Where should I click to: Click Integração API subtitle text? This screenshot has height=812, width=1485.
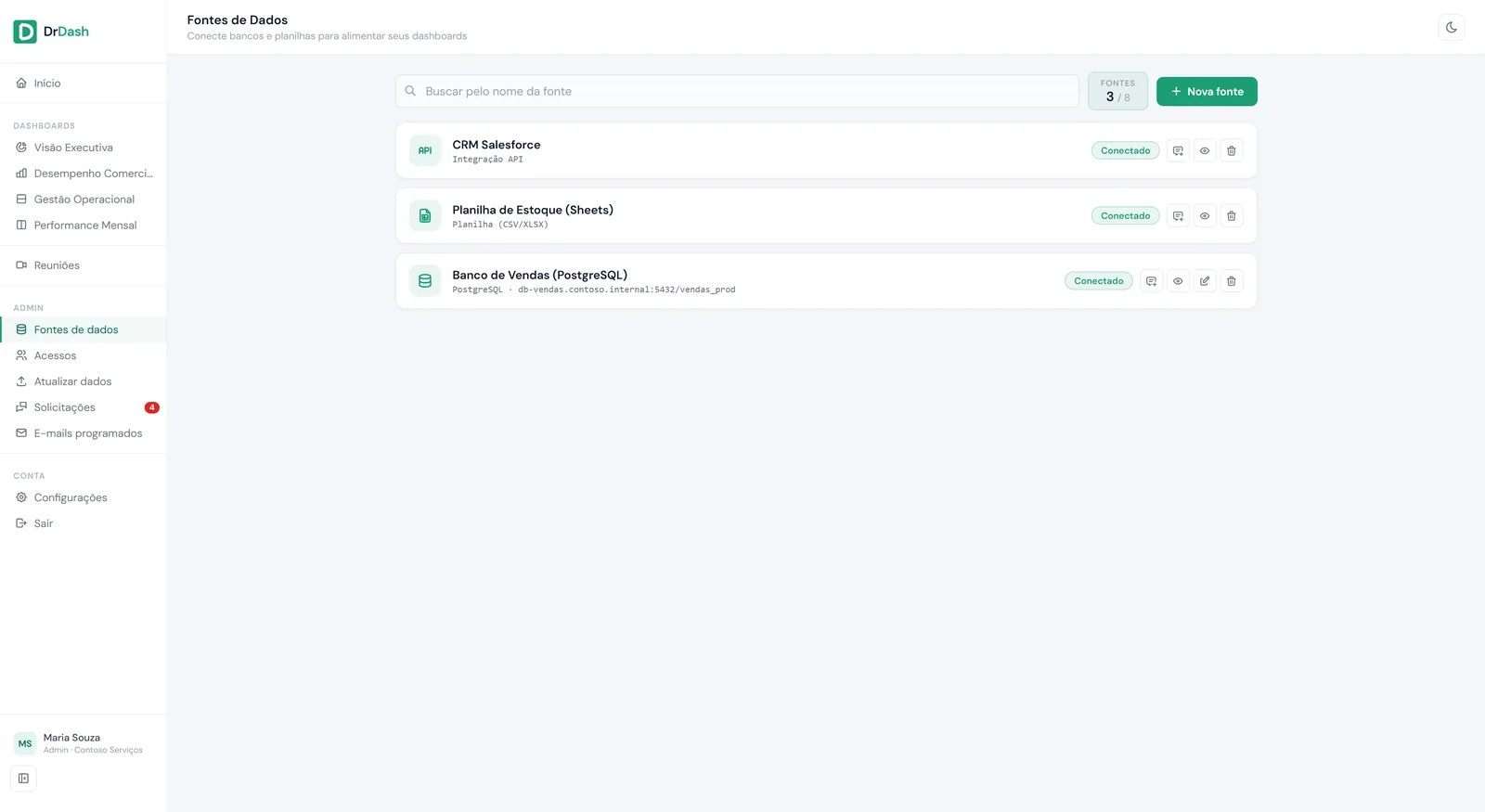[487, 160]
